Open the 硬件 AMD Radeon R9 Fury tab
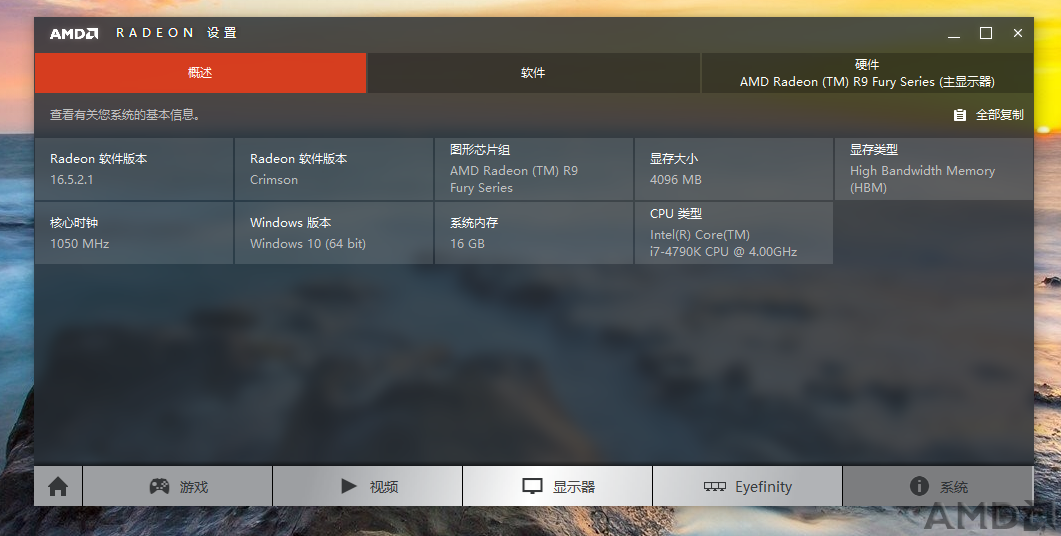The height and width of the screenshot is (536, 1061). coord(867,73)
